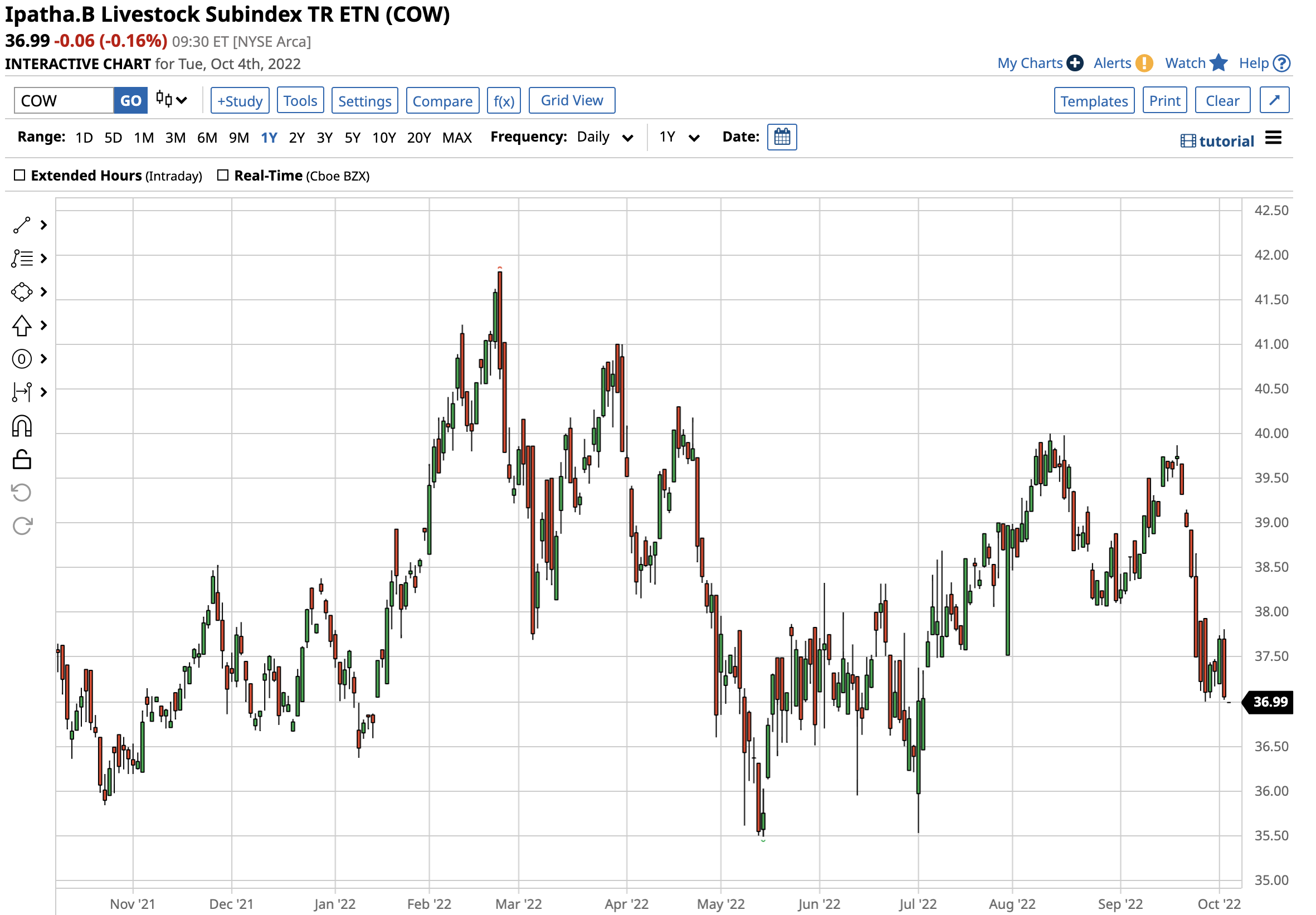Click the expand chart fullscreen arrow icon

tap(1274, 101)
